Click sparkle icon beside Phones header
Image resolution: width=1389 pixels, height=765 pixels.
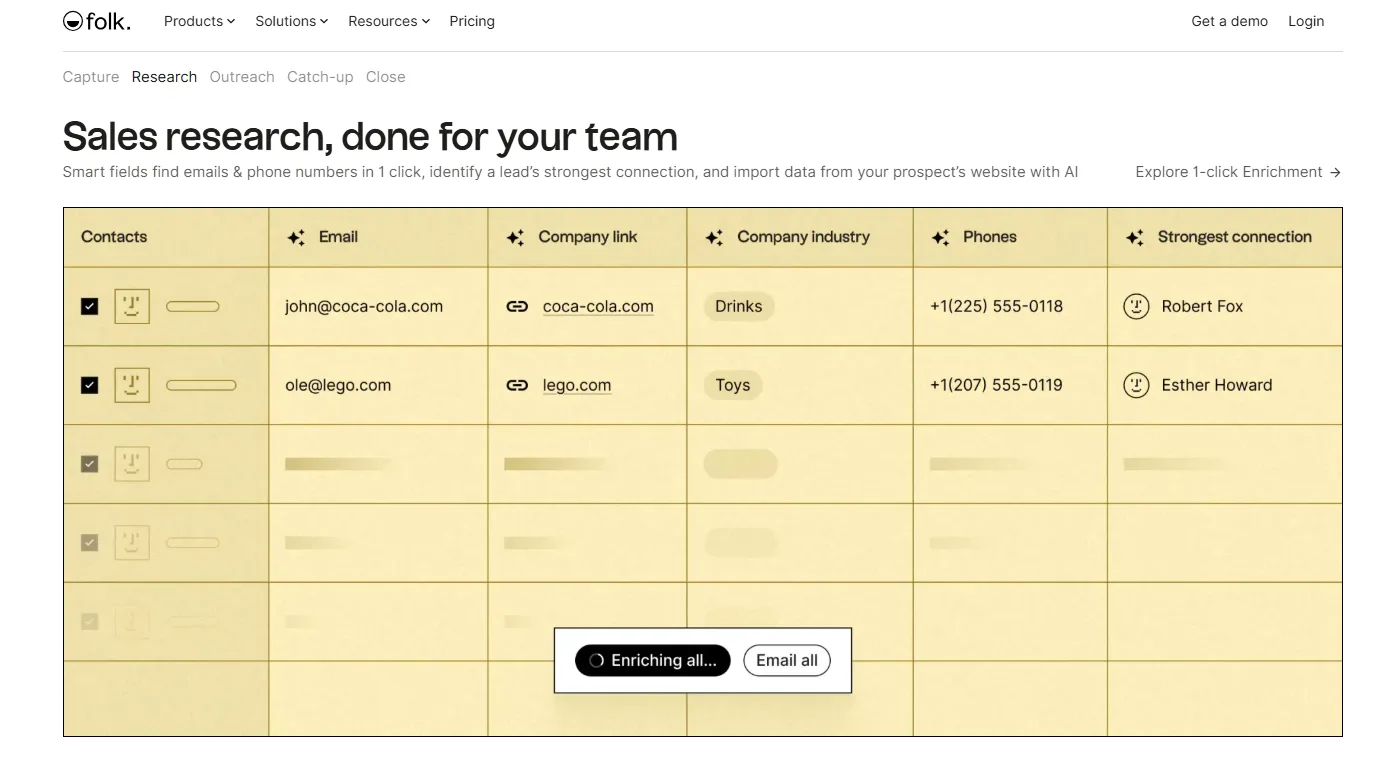[x=940, y=237]
